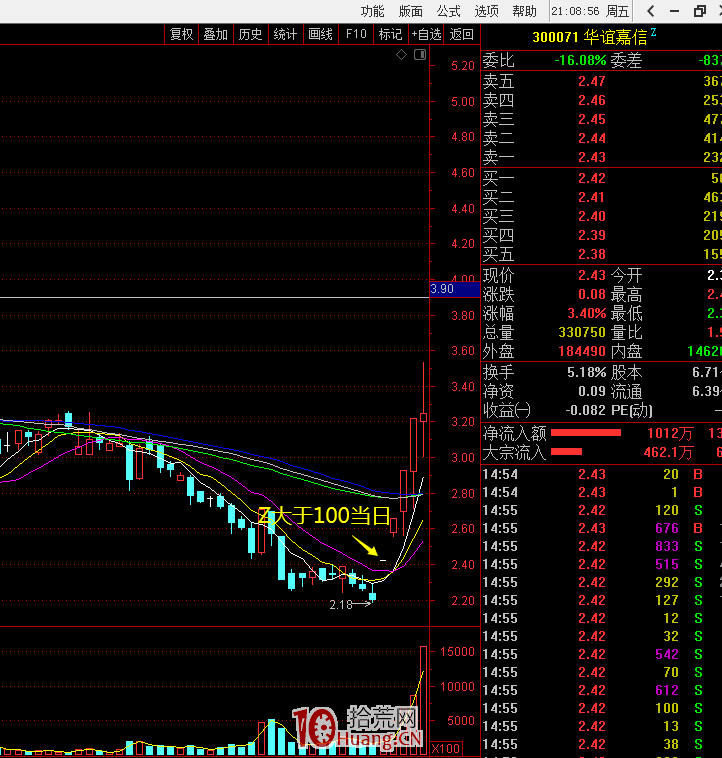
Task: Click 现价 value 2.43
Action: pos(592,276)
